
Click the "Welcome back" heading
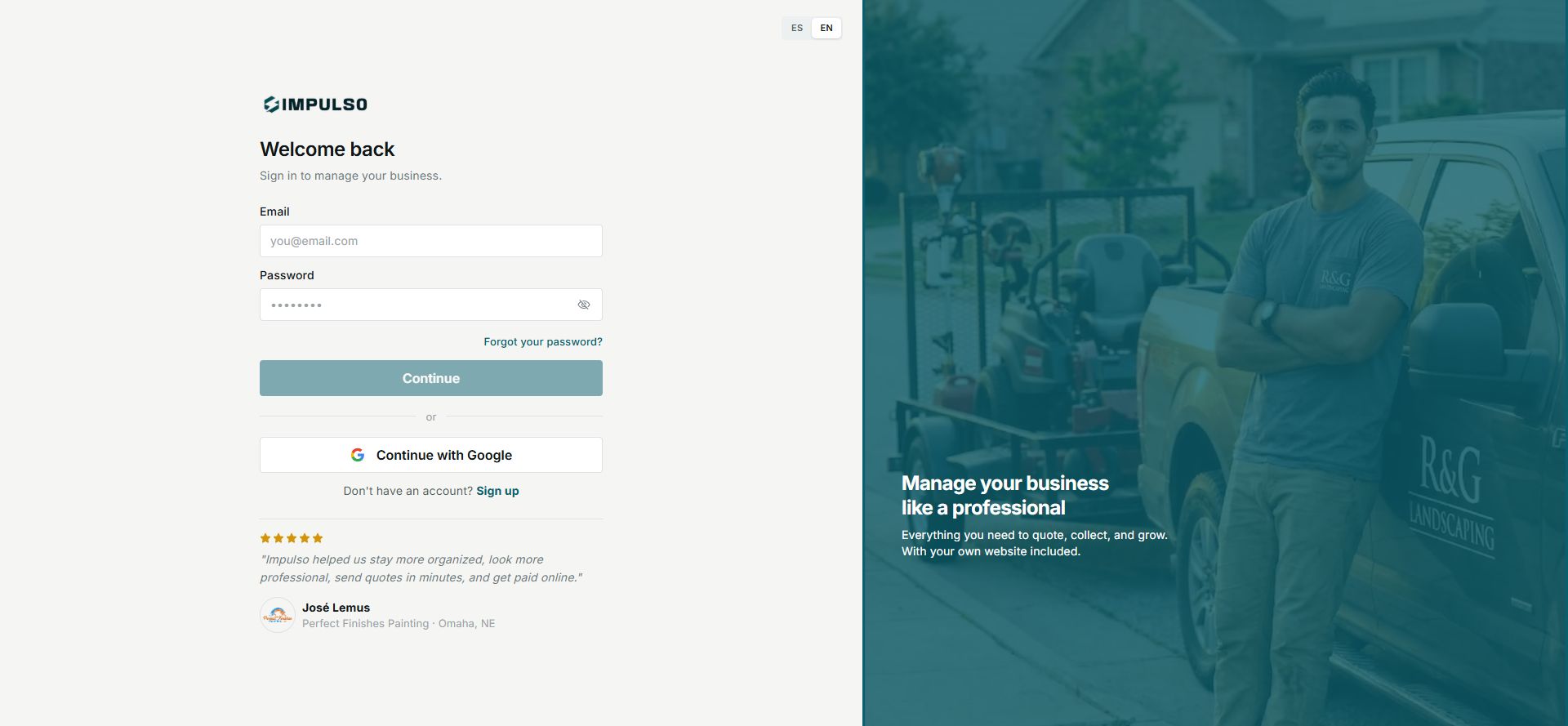click(x=327, y=149)
